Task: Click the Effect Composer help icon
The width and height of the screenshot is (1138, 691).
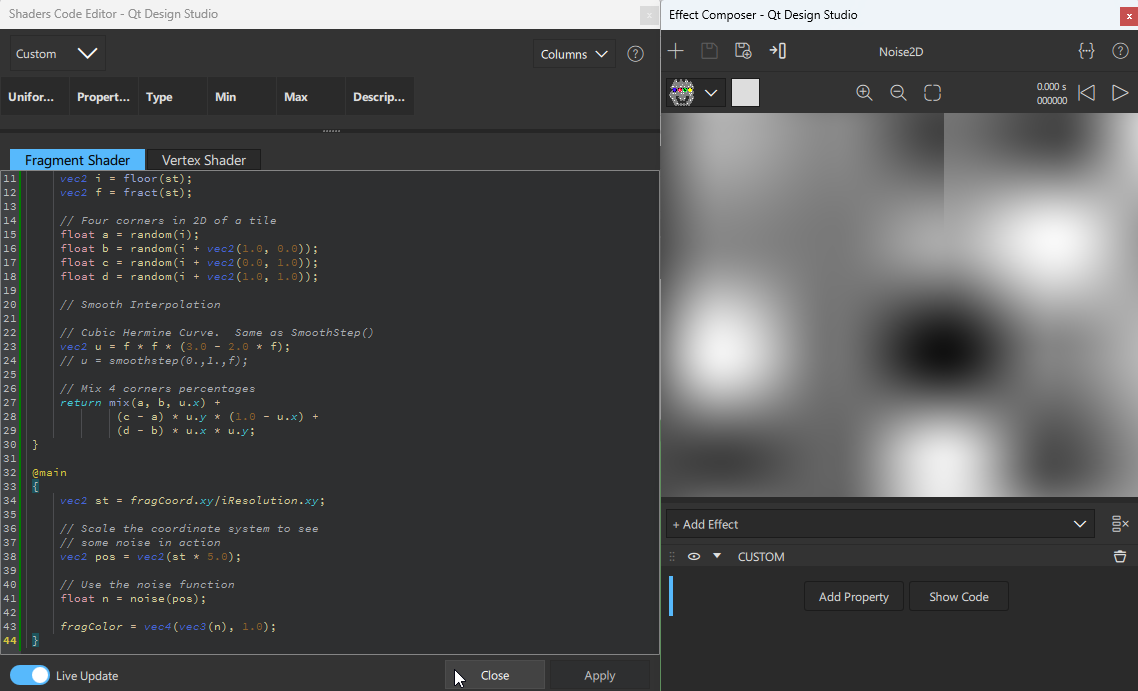Action: pos(1120,50)
